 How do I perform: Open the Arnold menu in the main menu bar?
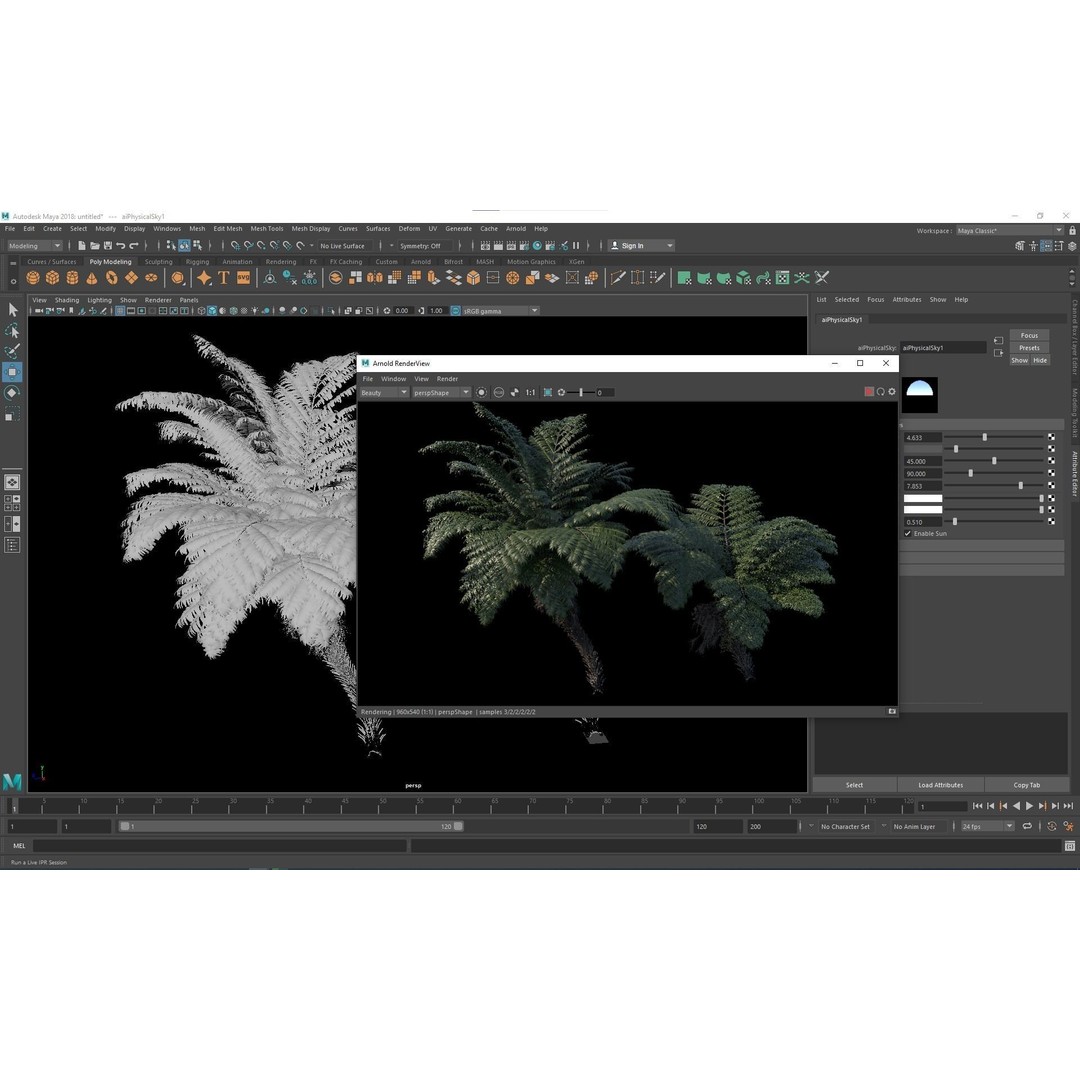(x=516, y=229)
